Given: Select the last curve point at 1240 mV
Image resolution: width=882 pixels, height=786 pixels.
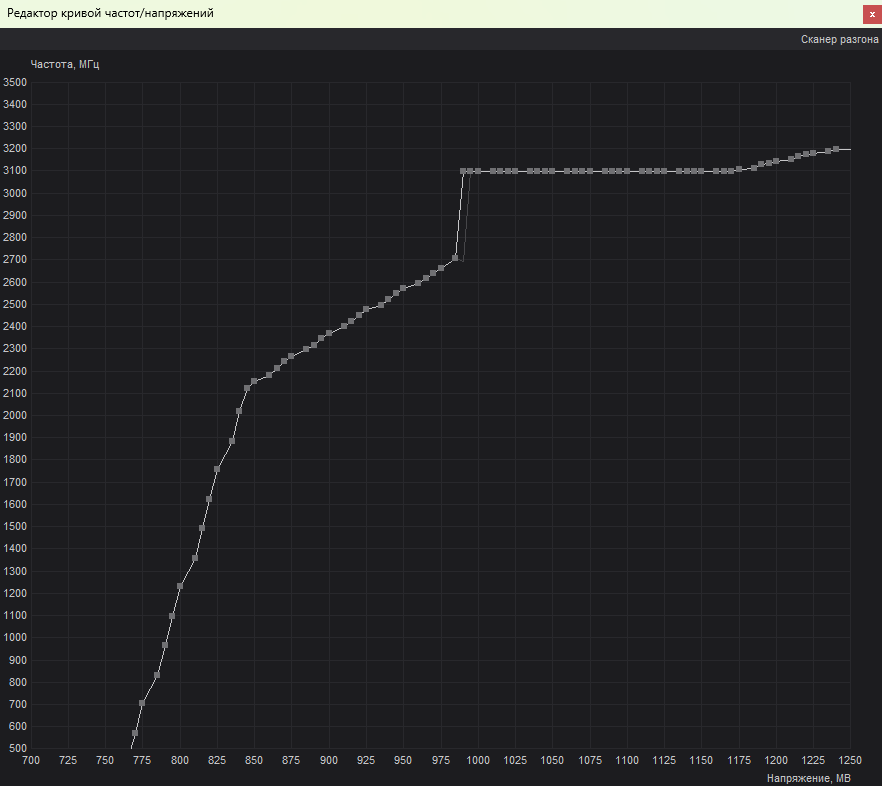Looking at the screenshot, I should [x=836, y=149].
